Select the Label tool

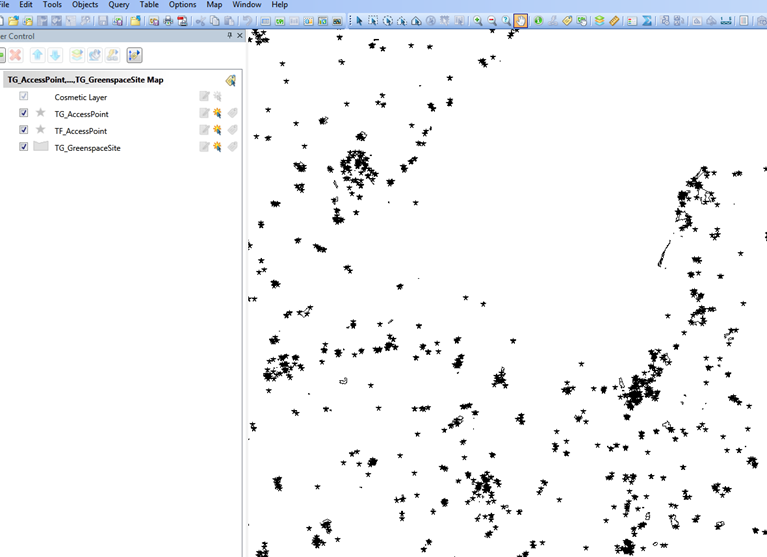coord(567,21)
